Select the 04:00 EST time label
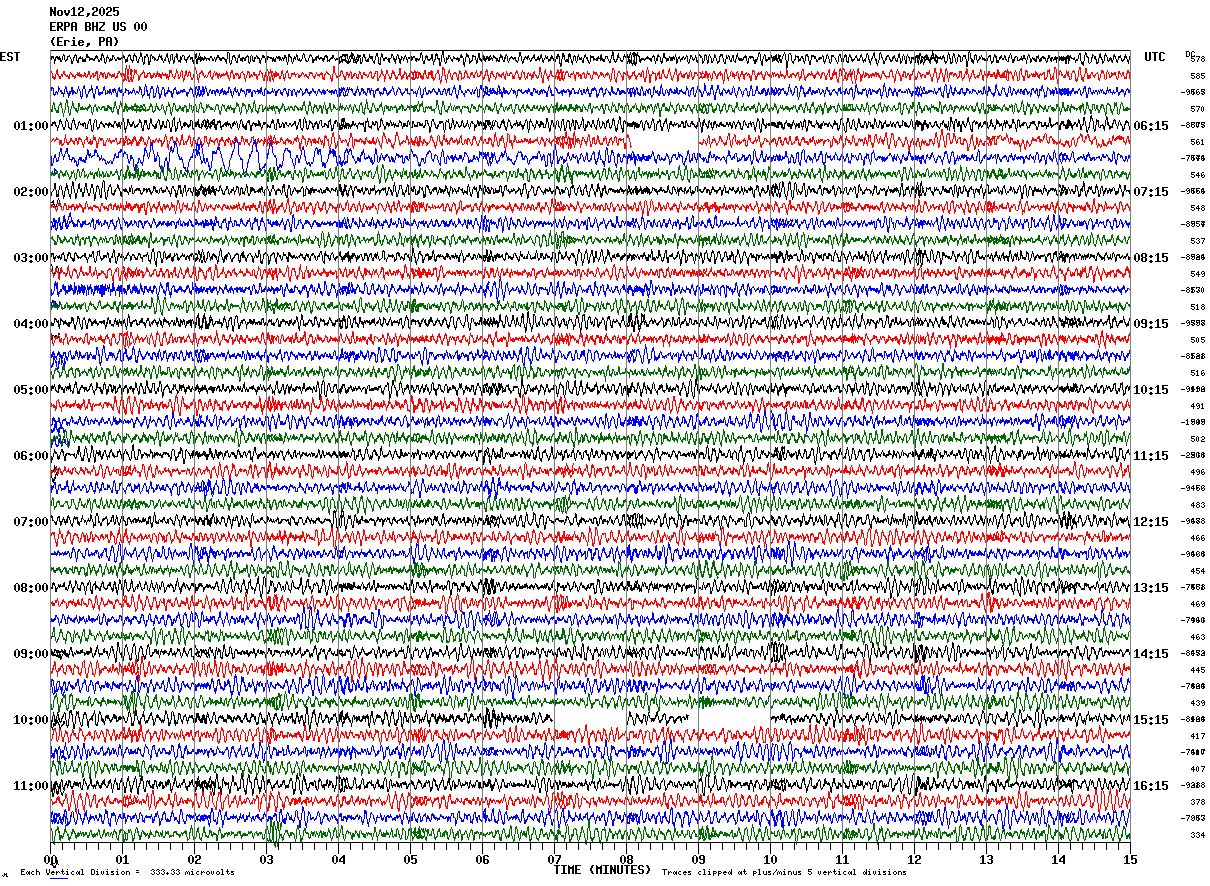Image resolution: width=1210 pixels, height=886 pixels. pos(30,324)
